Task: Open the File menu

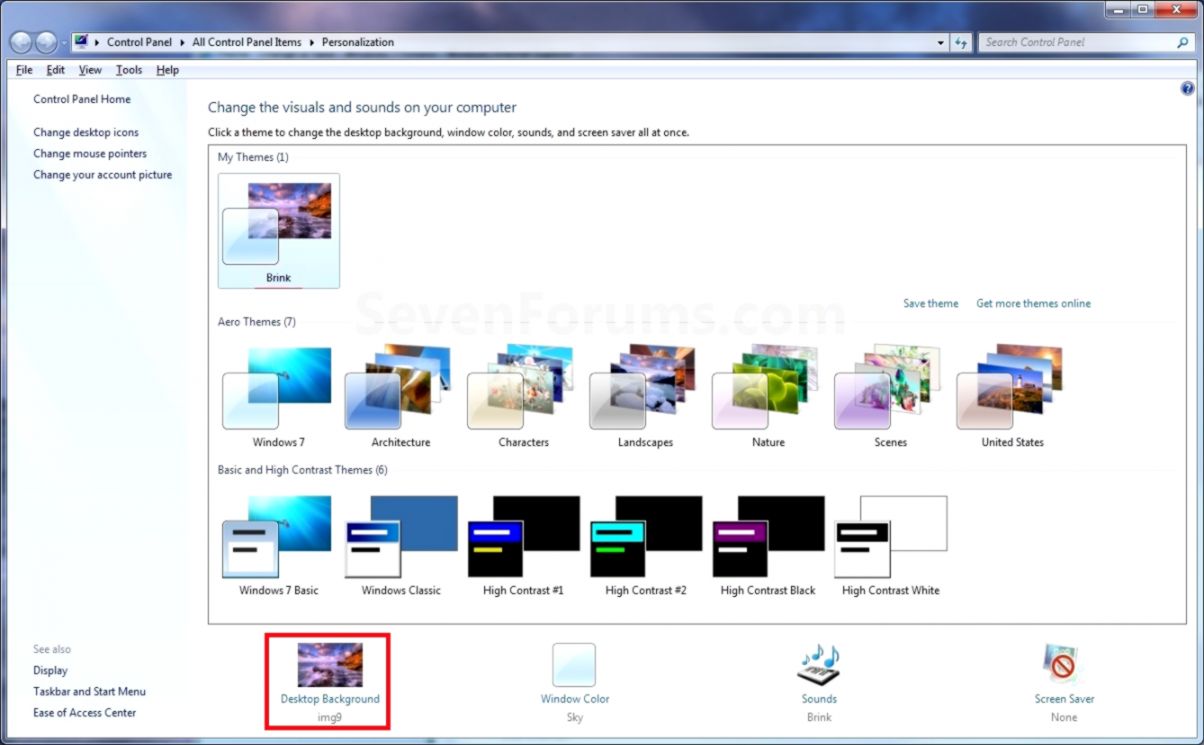Action: click(x=24, y=70)
